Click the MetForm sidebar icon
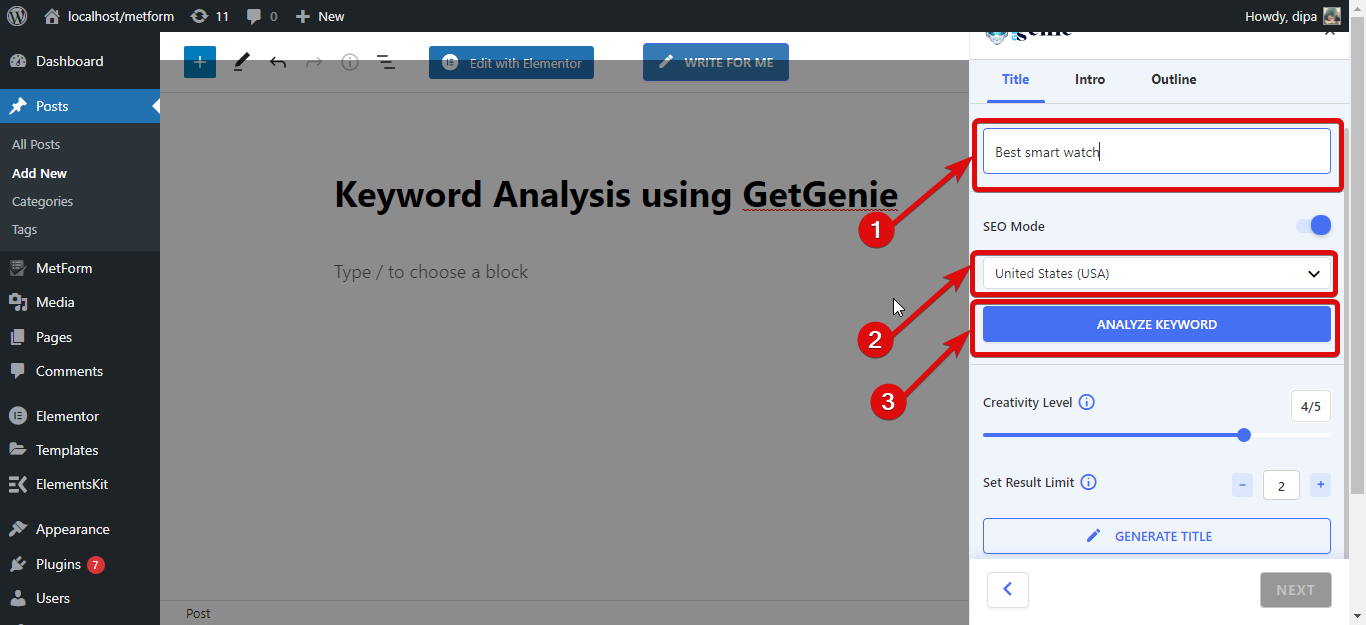The image size is (1366, 625). (18, 268)
